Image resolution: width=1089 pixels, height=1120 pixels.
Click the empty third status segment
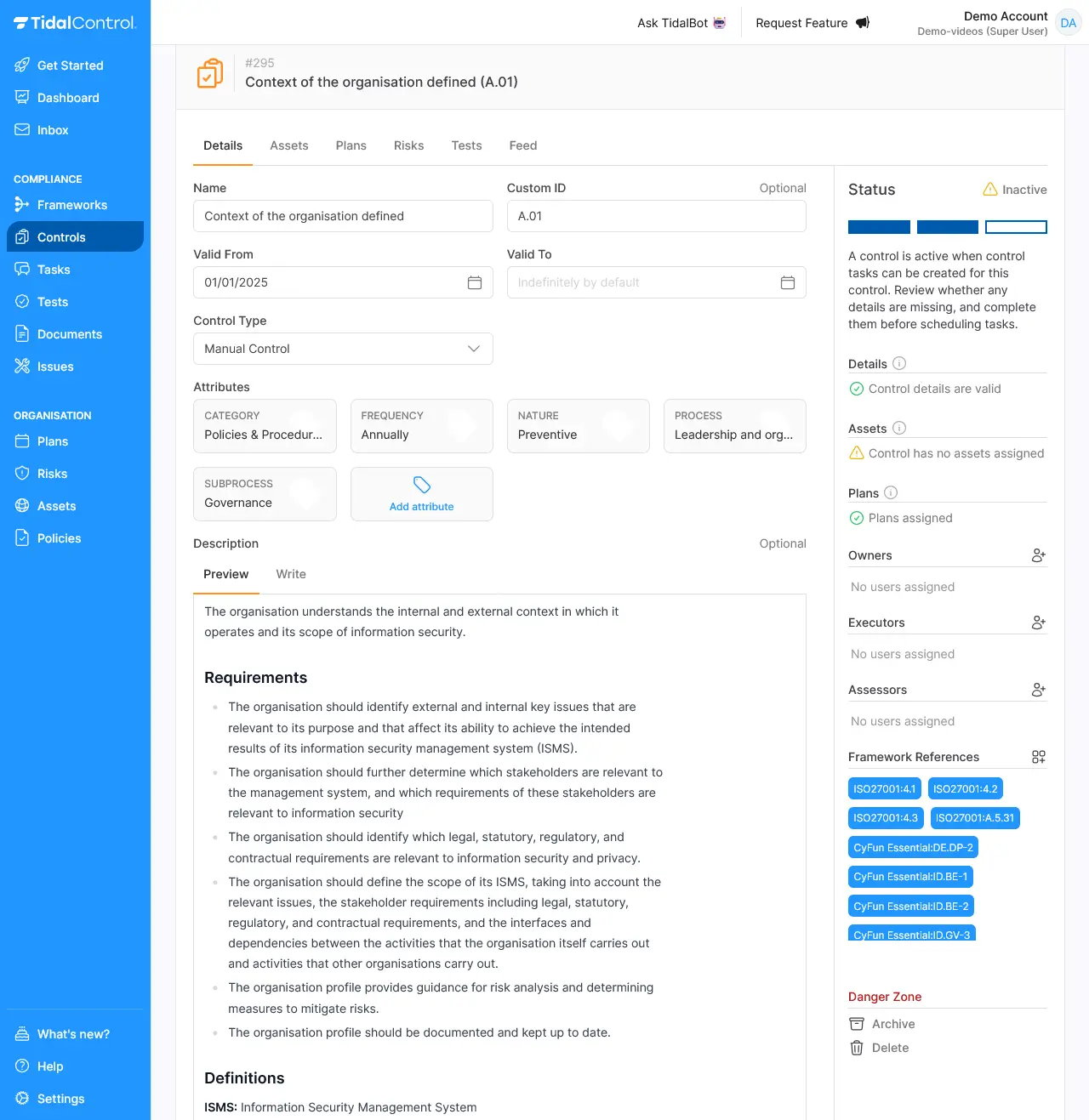pos(1016,227)
